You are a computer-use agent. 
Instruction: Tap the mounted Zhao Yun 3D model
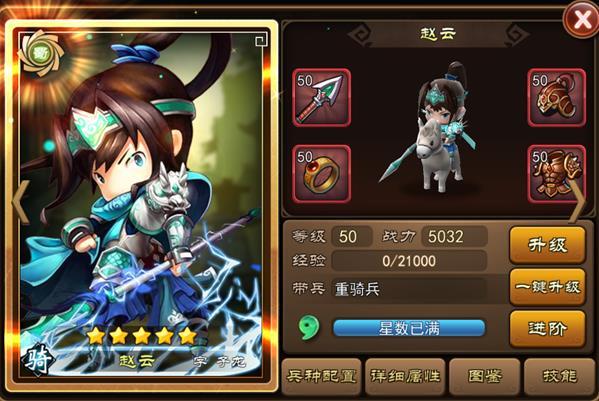click(435, 130)
